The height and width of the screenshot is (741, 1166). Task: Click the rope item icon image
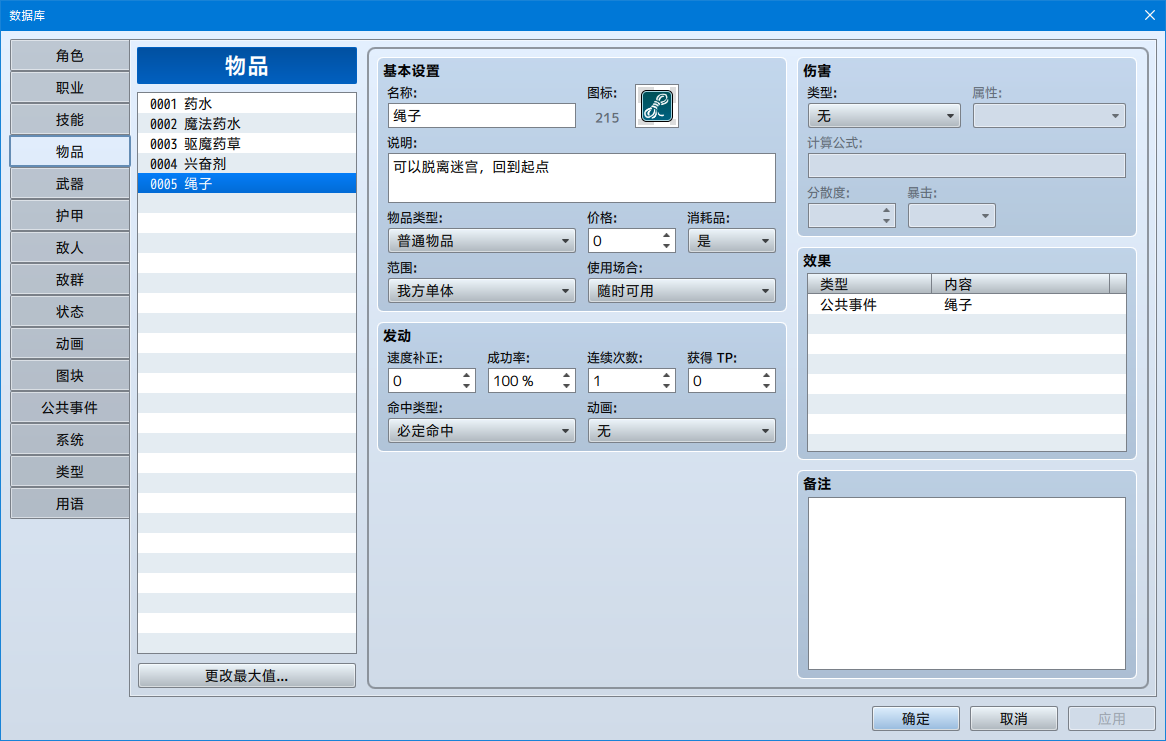coord(657,106)
